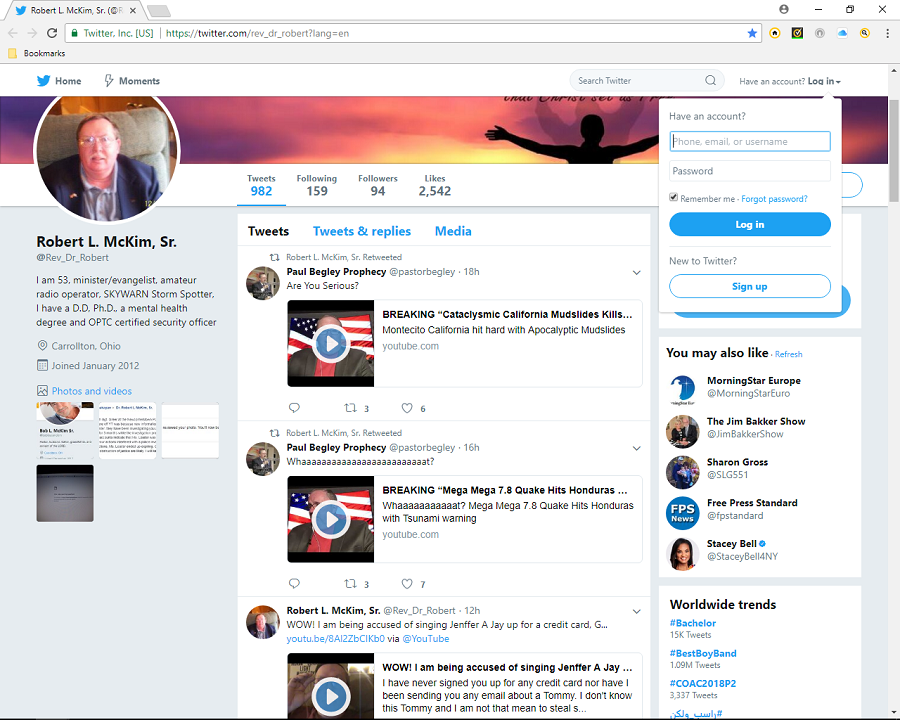Reply to the 'Whaaaaaat?' Honduras quake tweet

click(294, 584)
